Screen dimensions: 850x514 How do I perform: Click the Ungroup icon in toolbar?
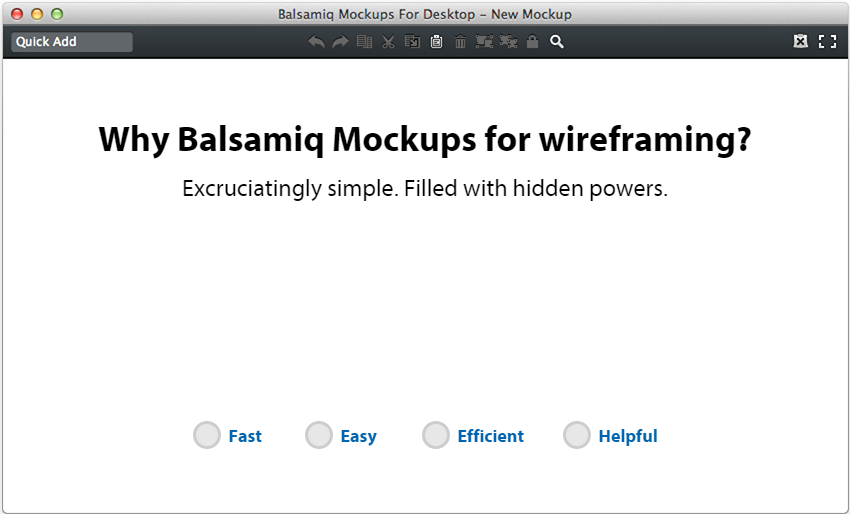click(x=508, y=42)
